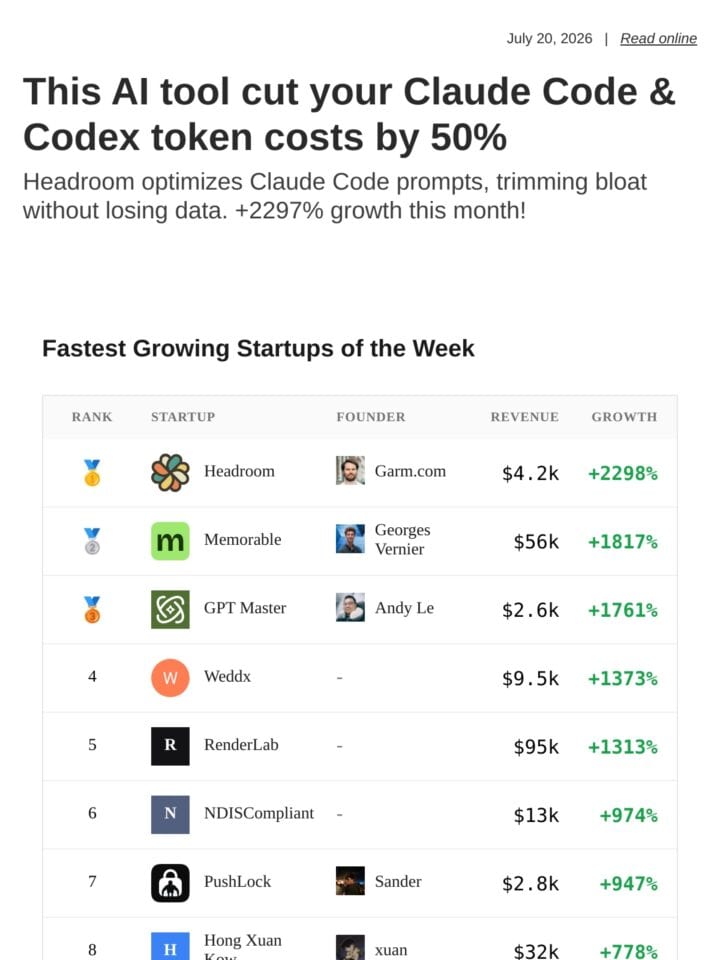Open Garm.com founder avatar photo
Viewport: 720px width, 960px height.
[350, 470]
